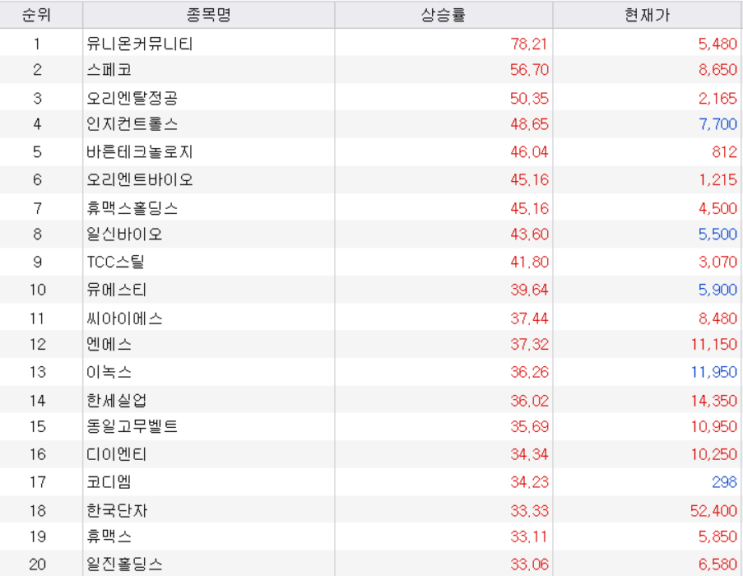
Task: Select the blue 5,500 price
Action: [x=717, y=234]
